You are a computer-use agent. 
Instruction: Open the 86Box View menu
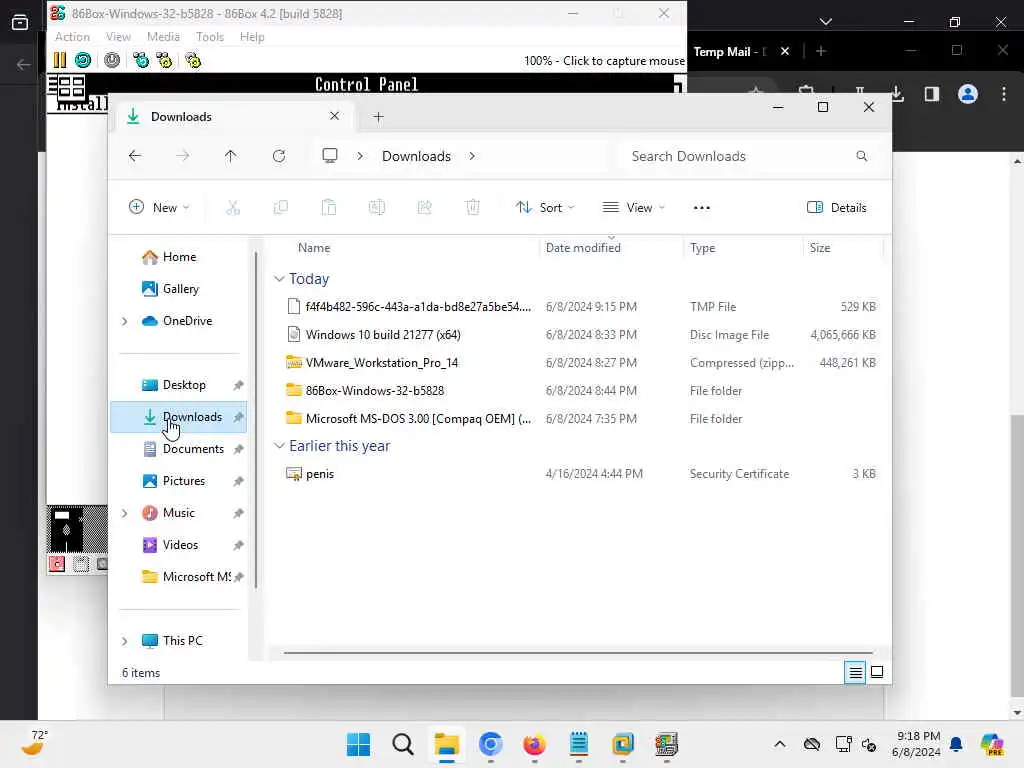click(x=118, y=37)
